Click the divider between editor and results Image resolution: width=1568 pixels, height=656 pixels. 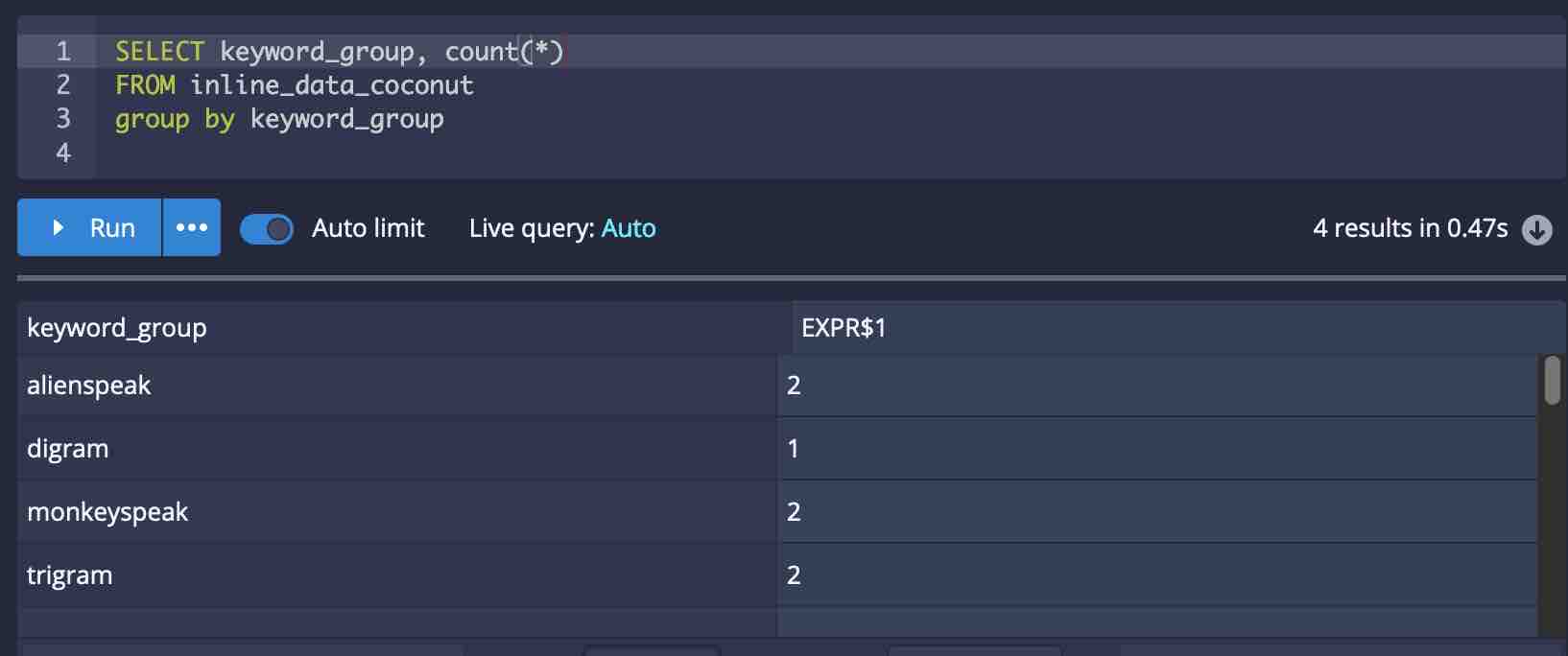[792, 278]
